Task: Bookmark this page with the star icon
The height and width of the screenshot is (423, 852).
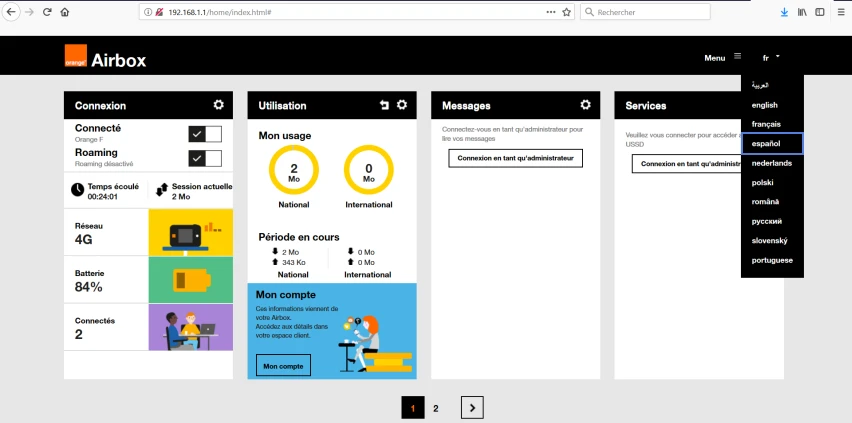Action: coord(566,12)
